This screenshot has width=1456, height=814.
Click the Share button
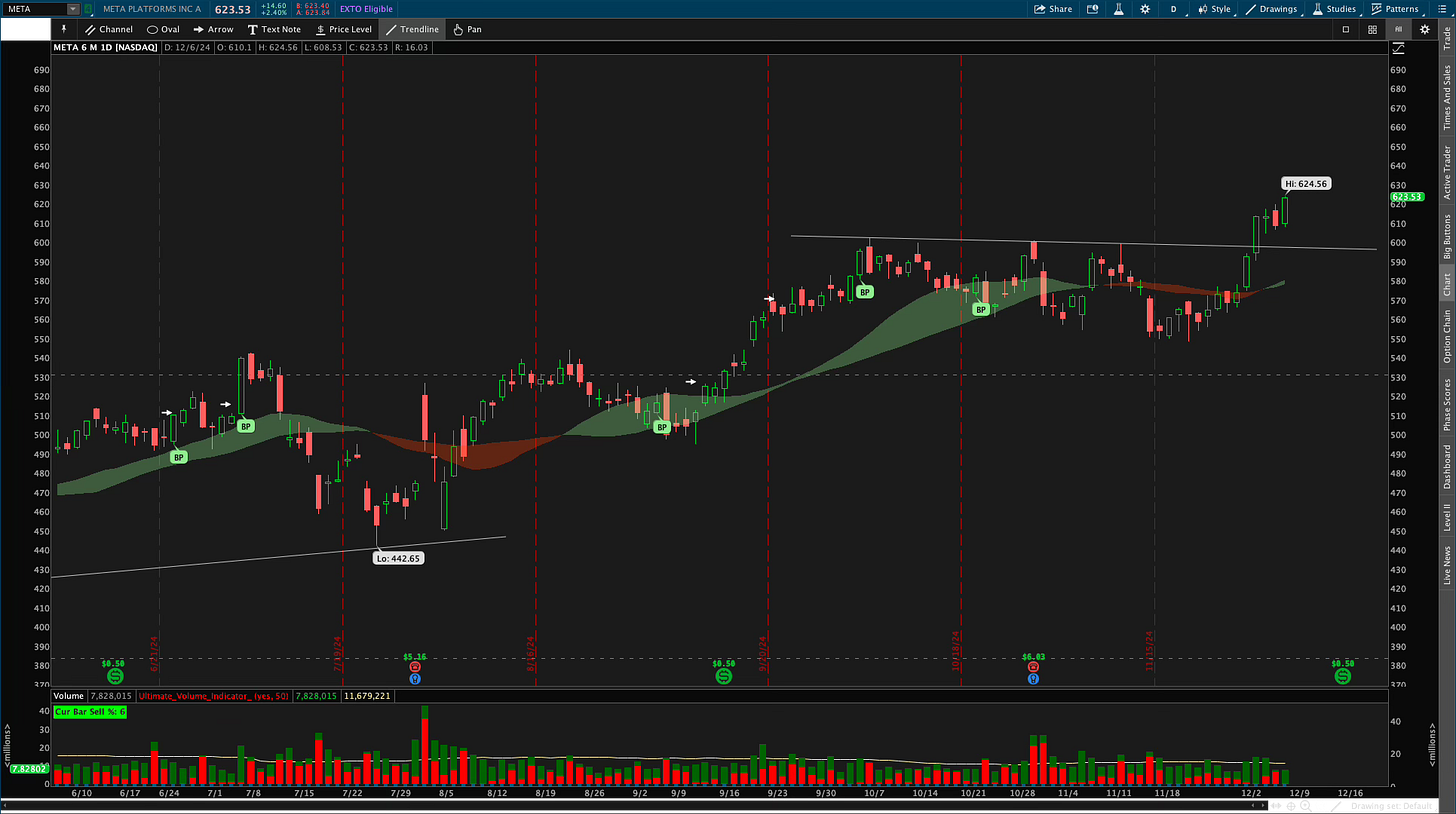(1054, 9)
